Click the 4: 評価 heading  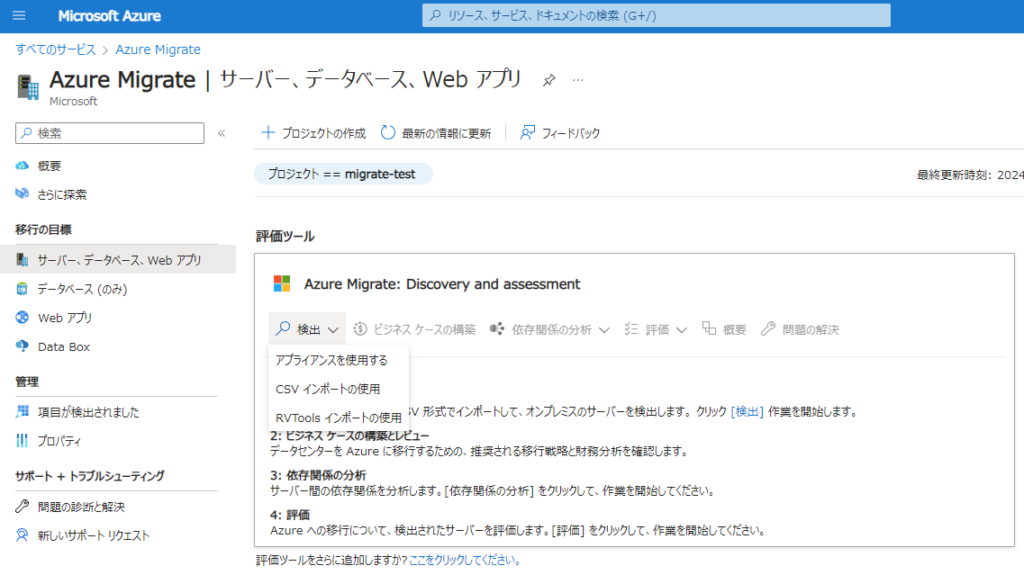tap(290, 515)
